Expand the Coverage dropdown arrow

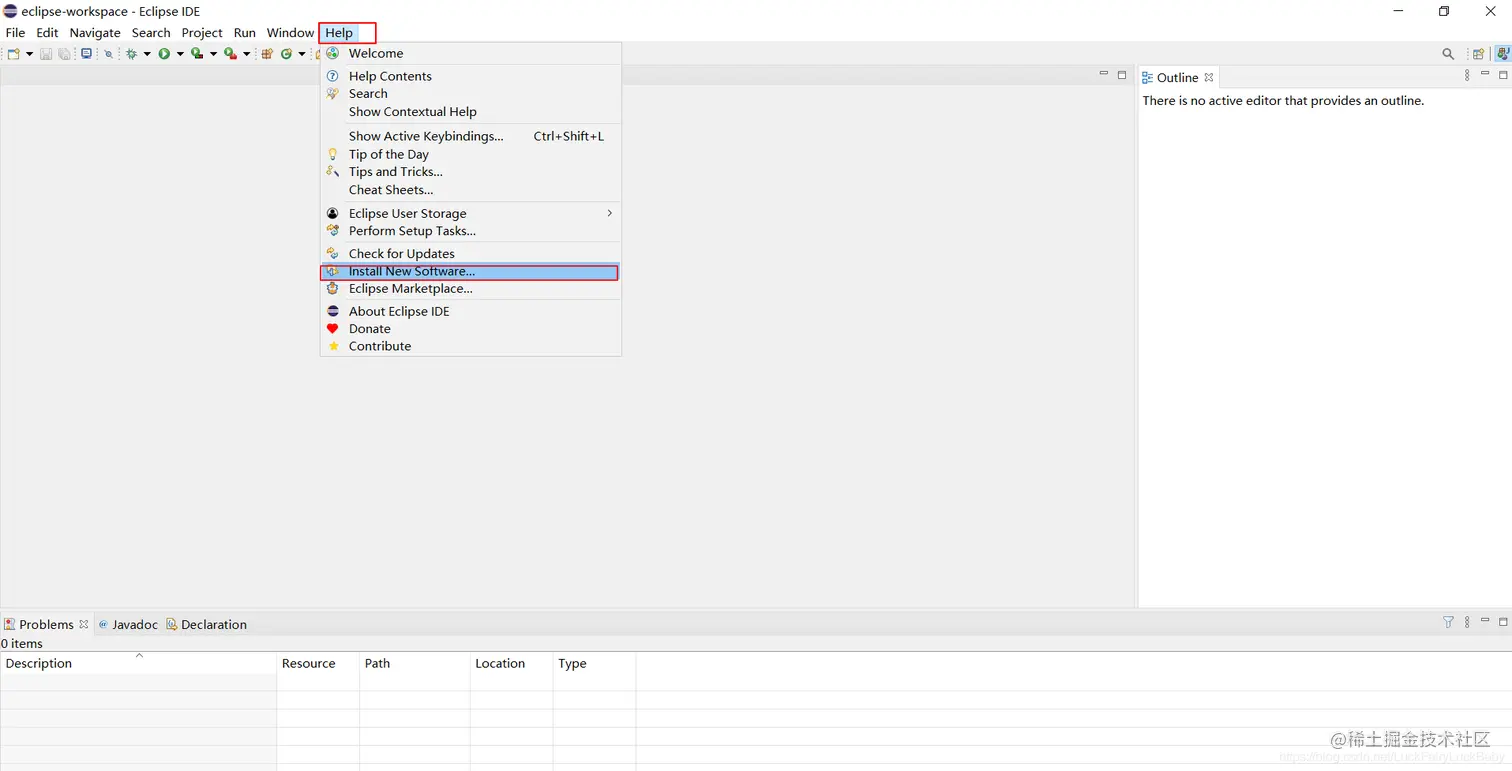coord(213,54)
